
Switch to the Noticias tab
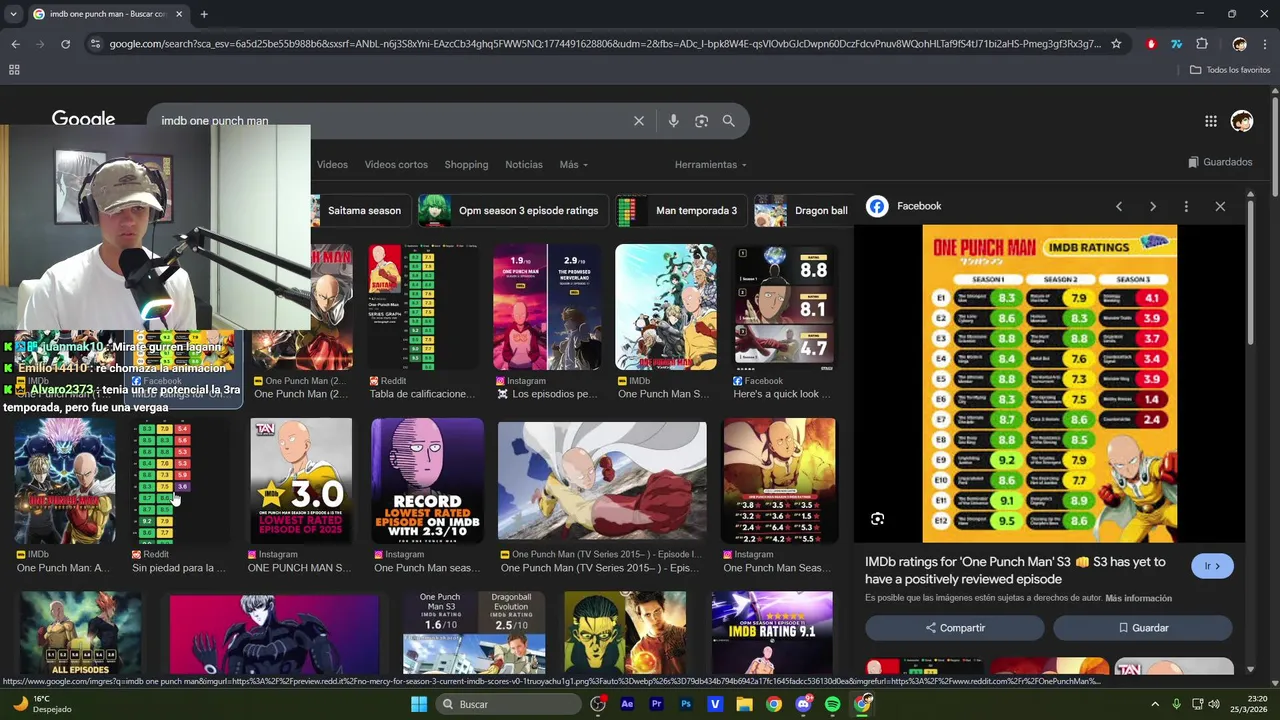point(524,165)
